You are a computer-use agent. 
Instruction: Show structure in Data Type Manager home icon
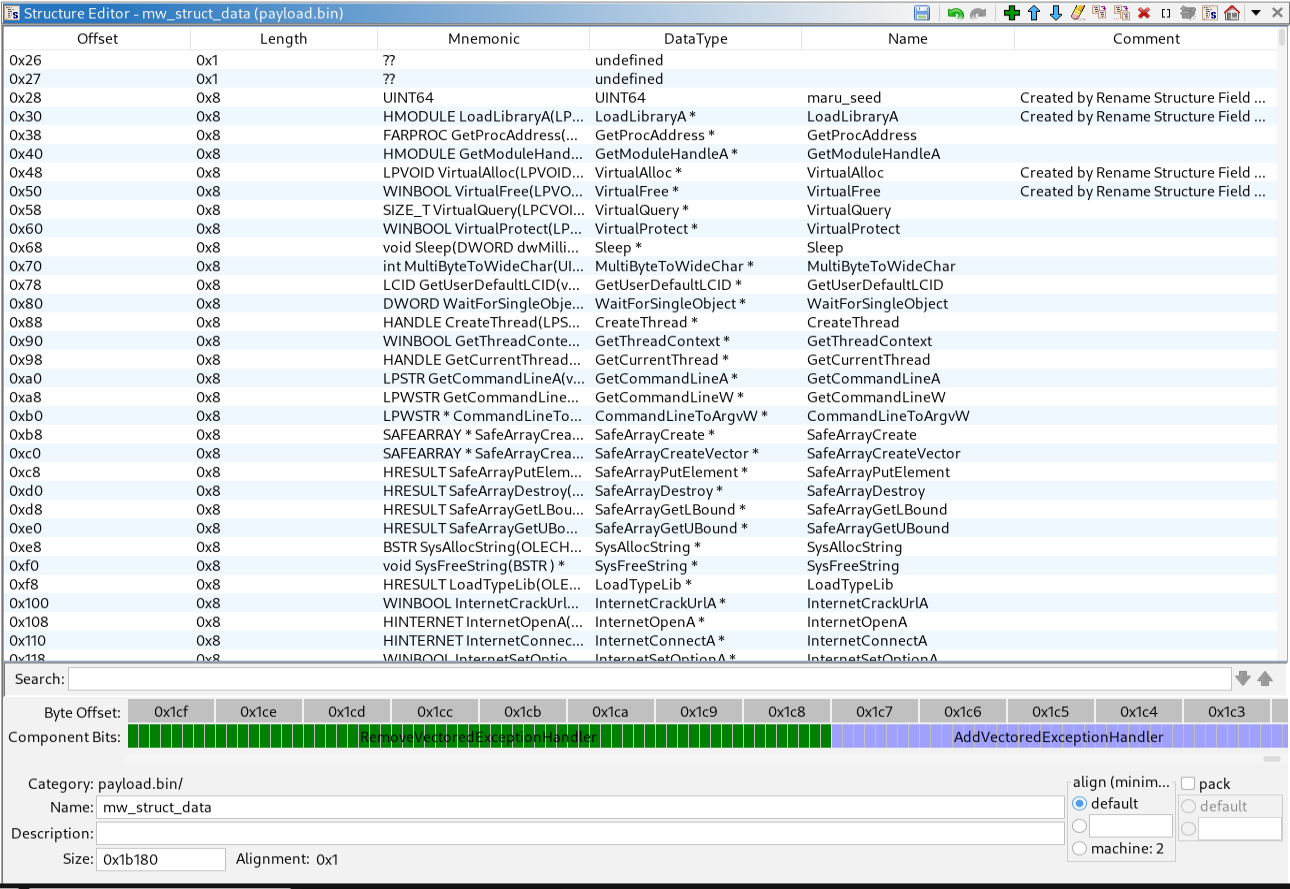coord(1232,13)
